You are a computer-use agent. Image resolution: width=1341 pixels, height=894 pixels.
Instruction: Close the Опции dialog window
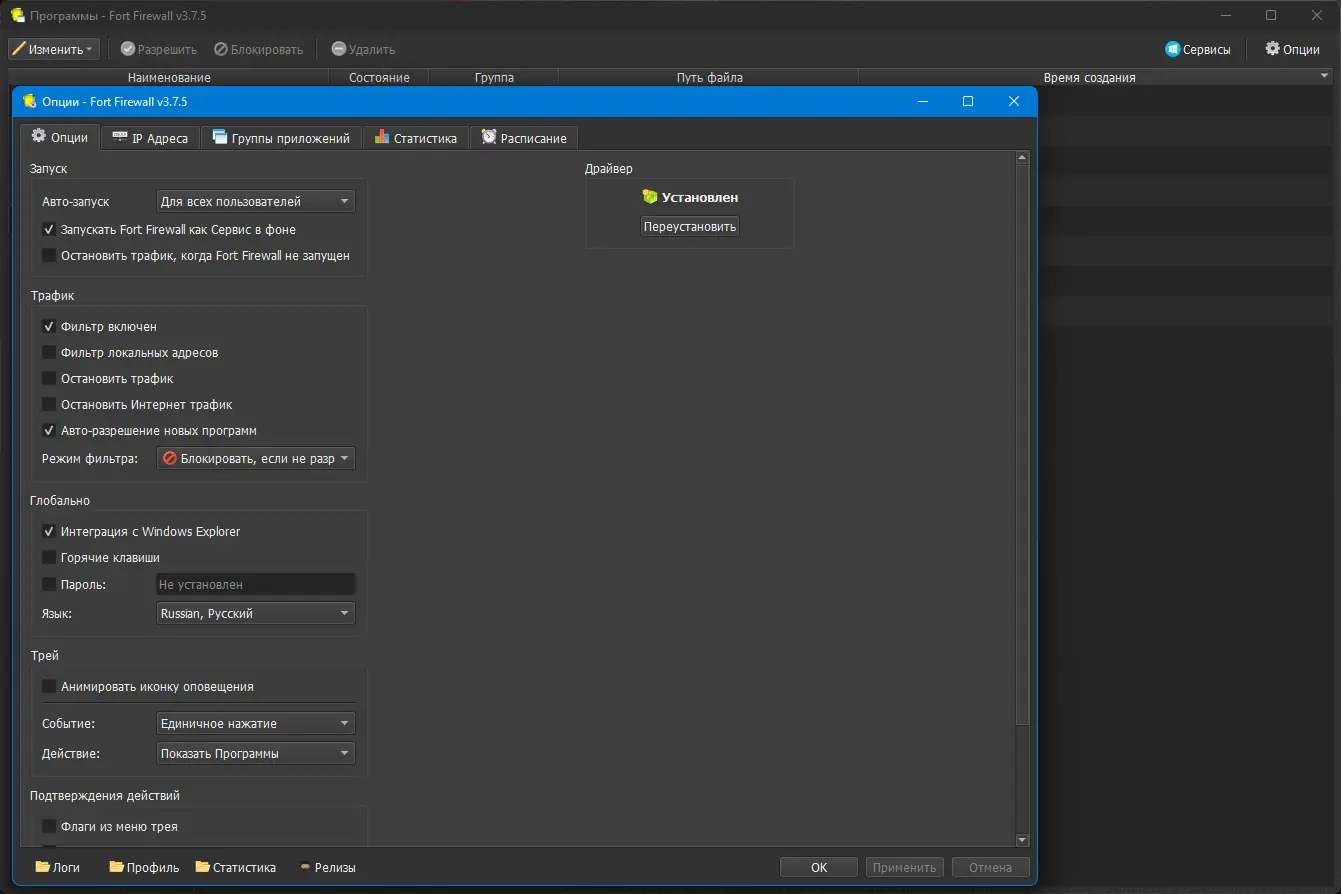(1014, 101)
